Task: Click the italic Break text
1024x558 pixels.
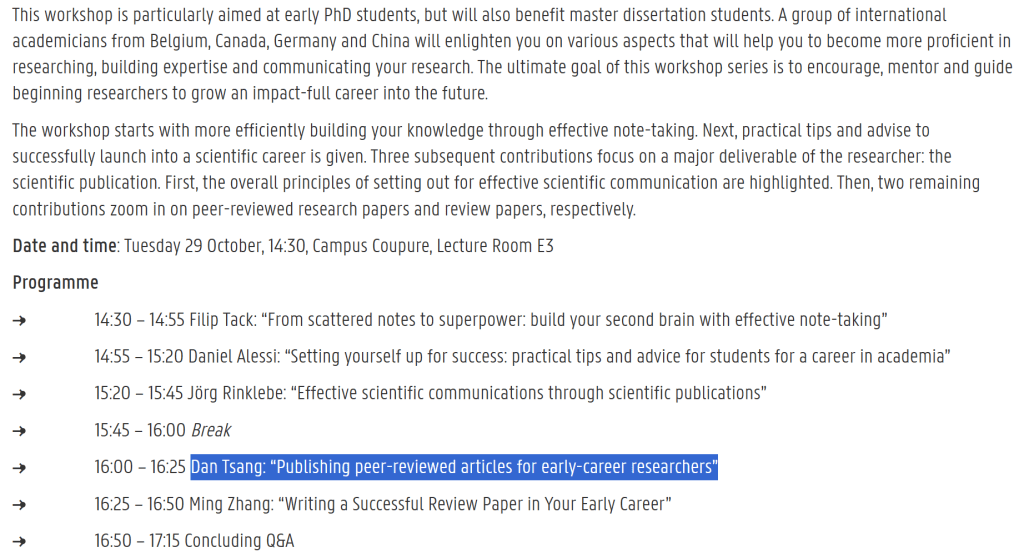Action: 210,431
